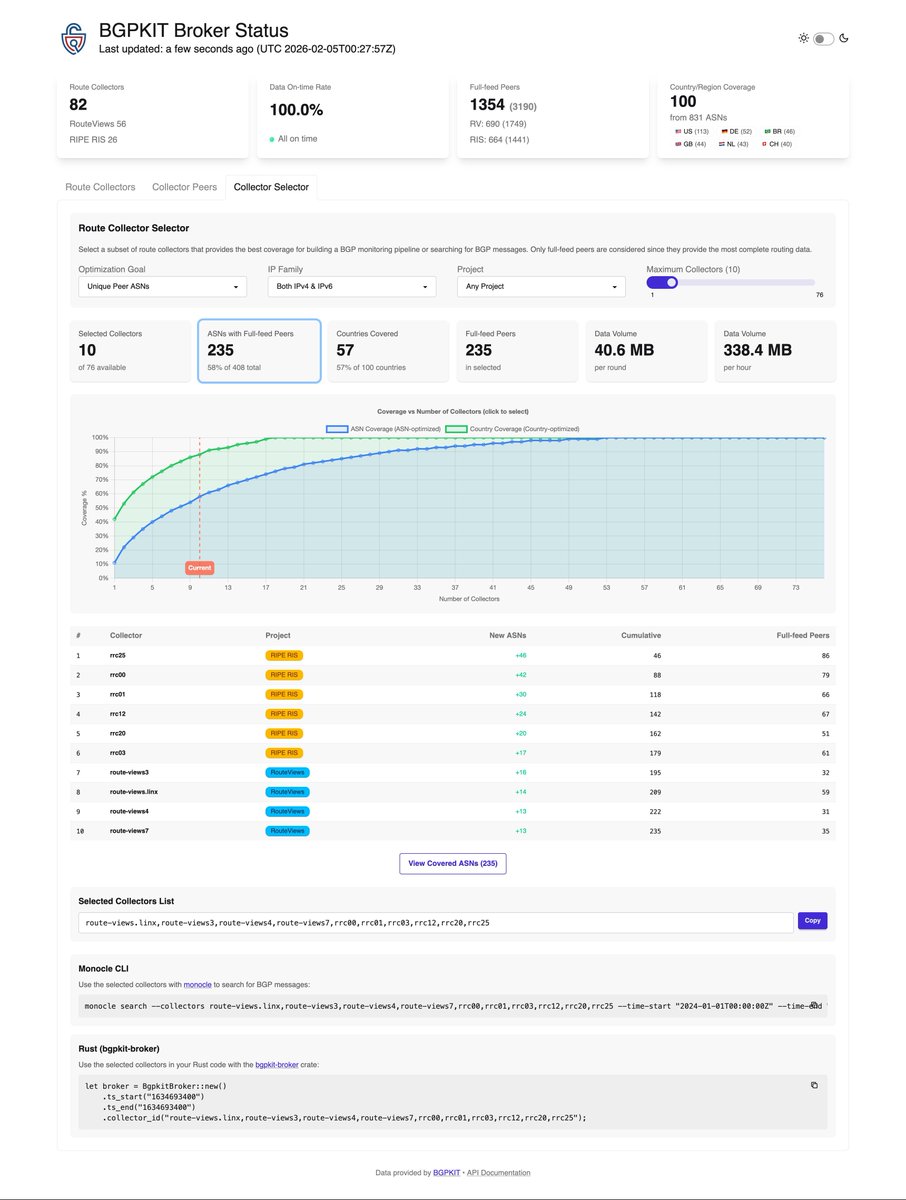Click the rrc01 collector name
Screen dimensions: 906x1200
[120, 695]
